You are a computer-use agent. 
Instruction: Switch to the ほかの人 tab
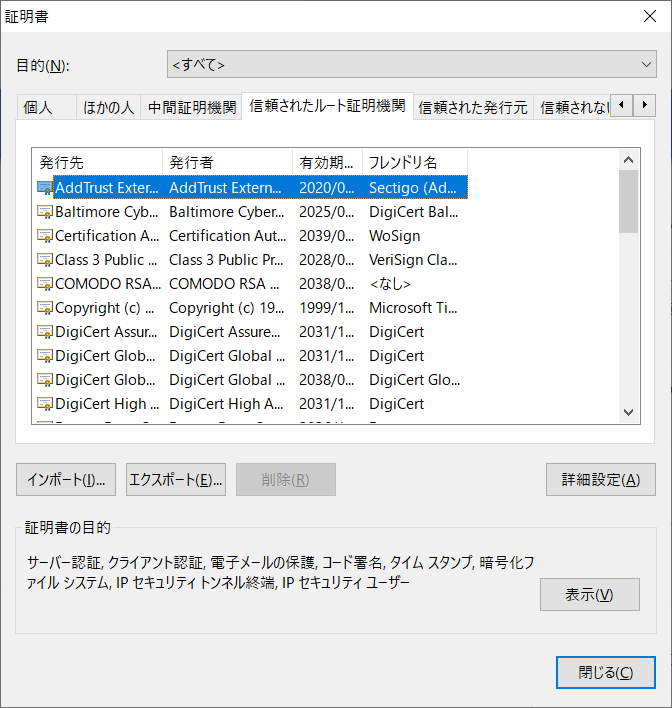(x=108, y=107)
